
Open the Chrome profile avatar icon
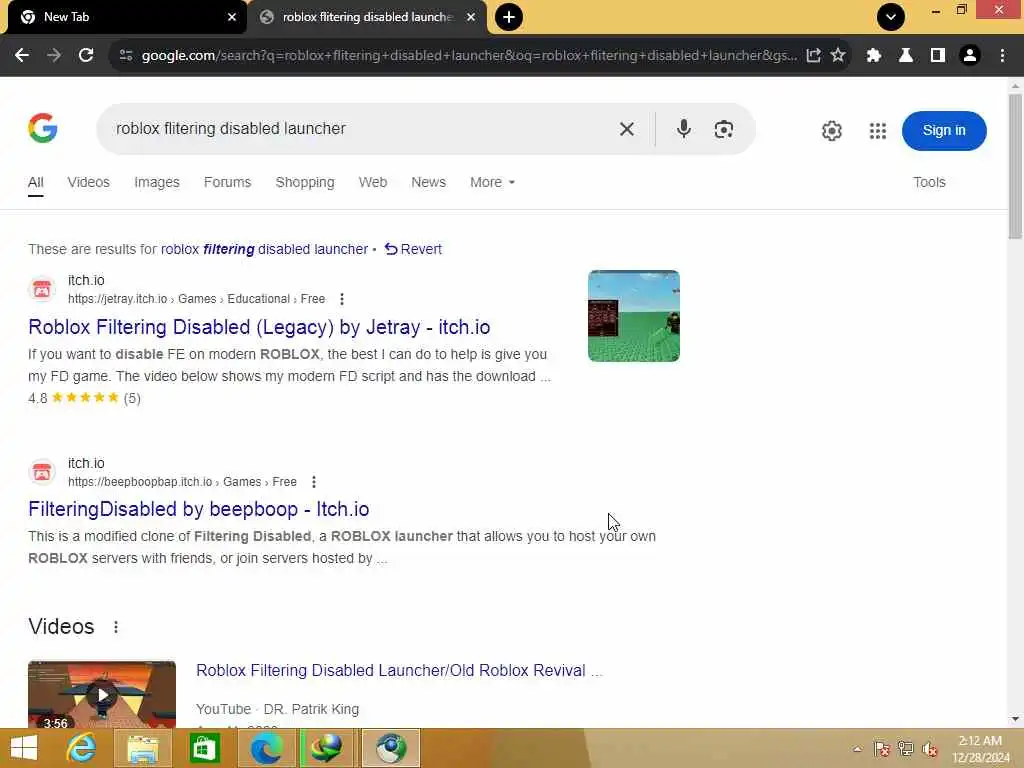tap(970, 56)
